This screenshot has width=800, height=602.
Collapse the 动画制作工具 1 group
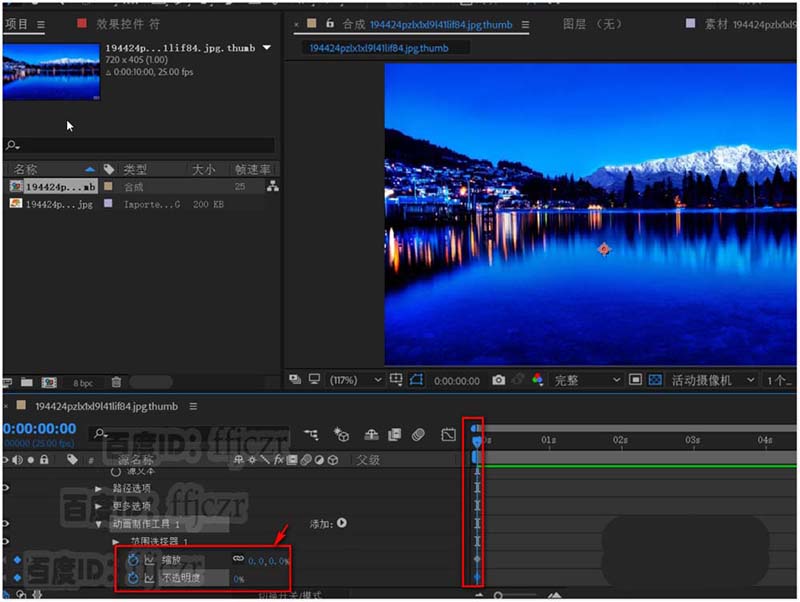click(98, 524)
